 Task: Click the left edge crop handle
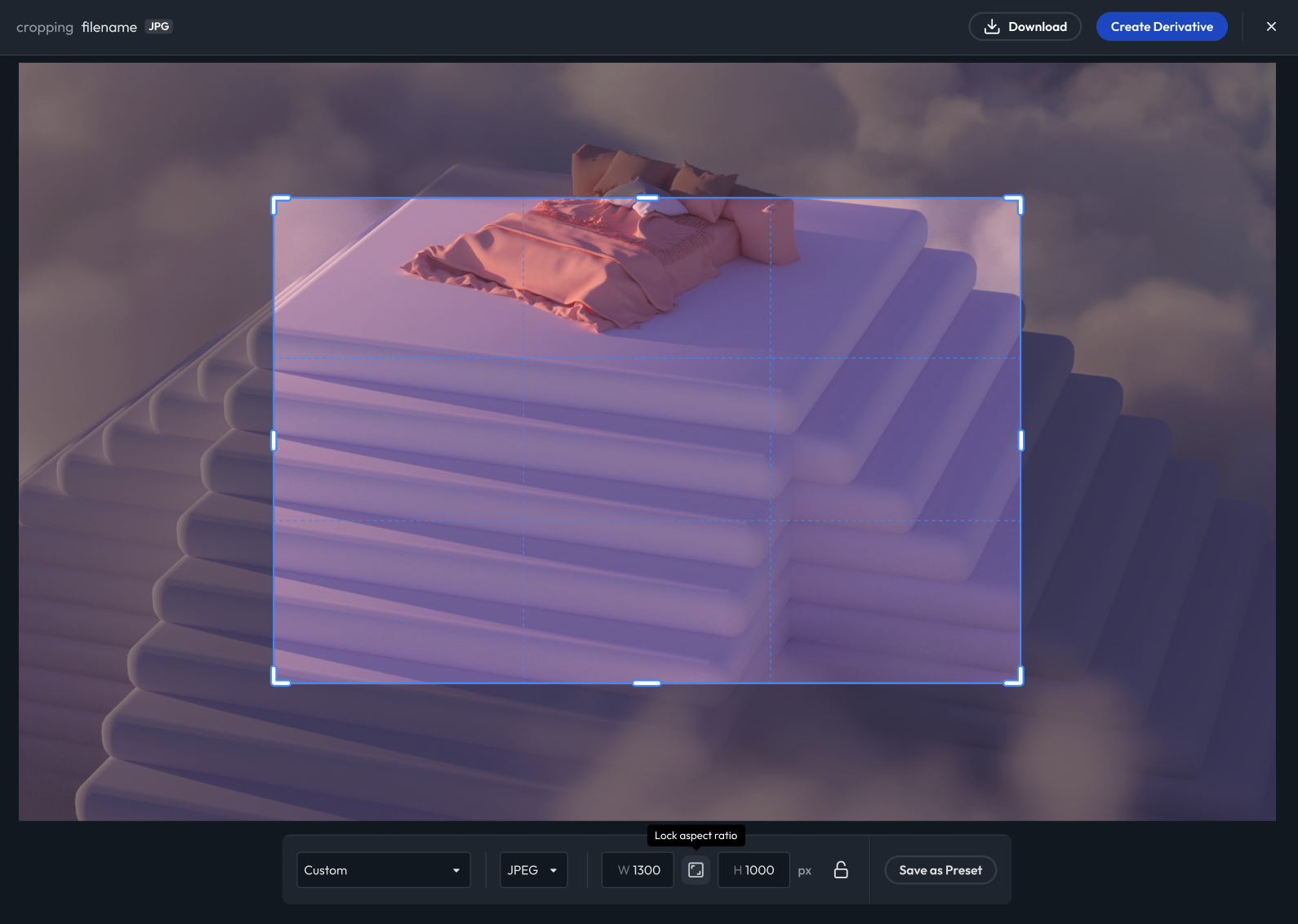coord(273,441)
